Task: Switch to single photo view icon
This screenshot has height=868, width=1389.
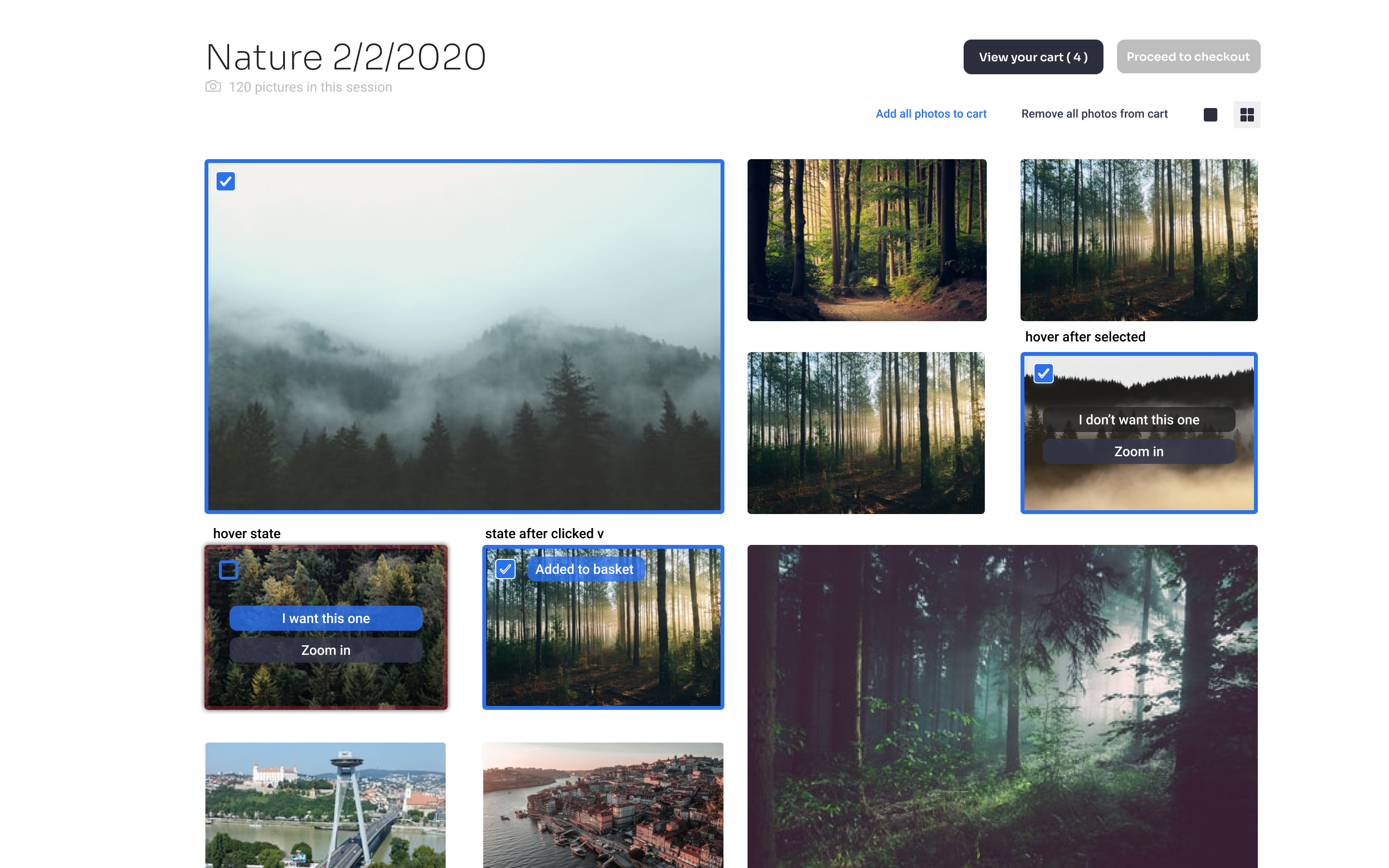Action: pyautogui.click(x=1210, y=115)
